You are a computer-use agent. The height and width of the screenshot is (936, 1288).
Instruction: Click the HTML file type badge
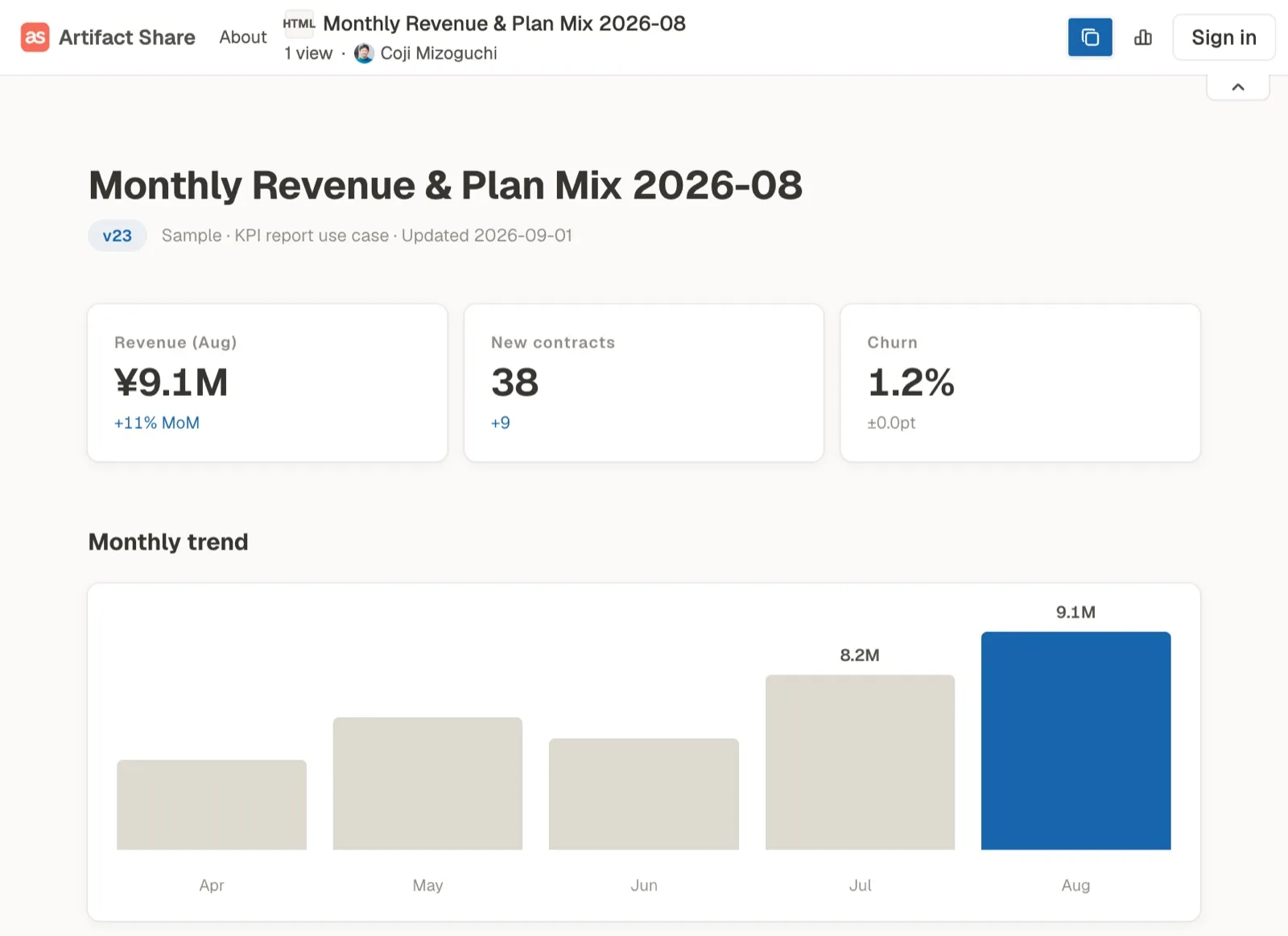tap(299, 23)
